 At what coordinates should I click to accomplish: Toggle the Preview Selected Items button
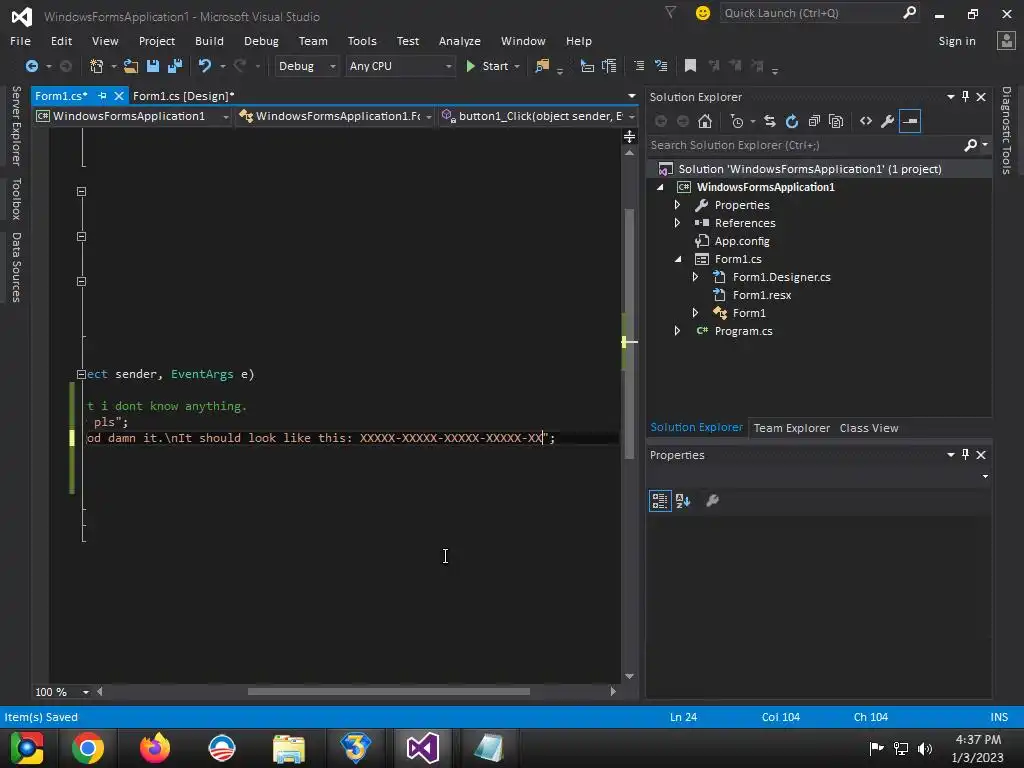910,121
